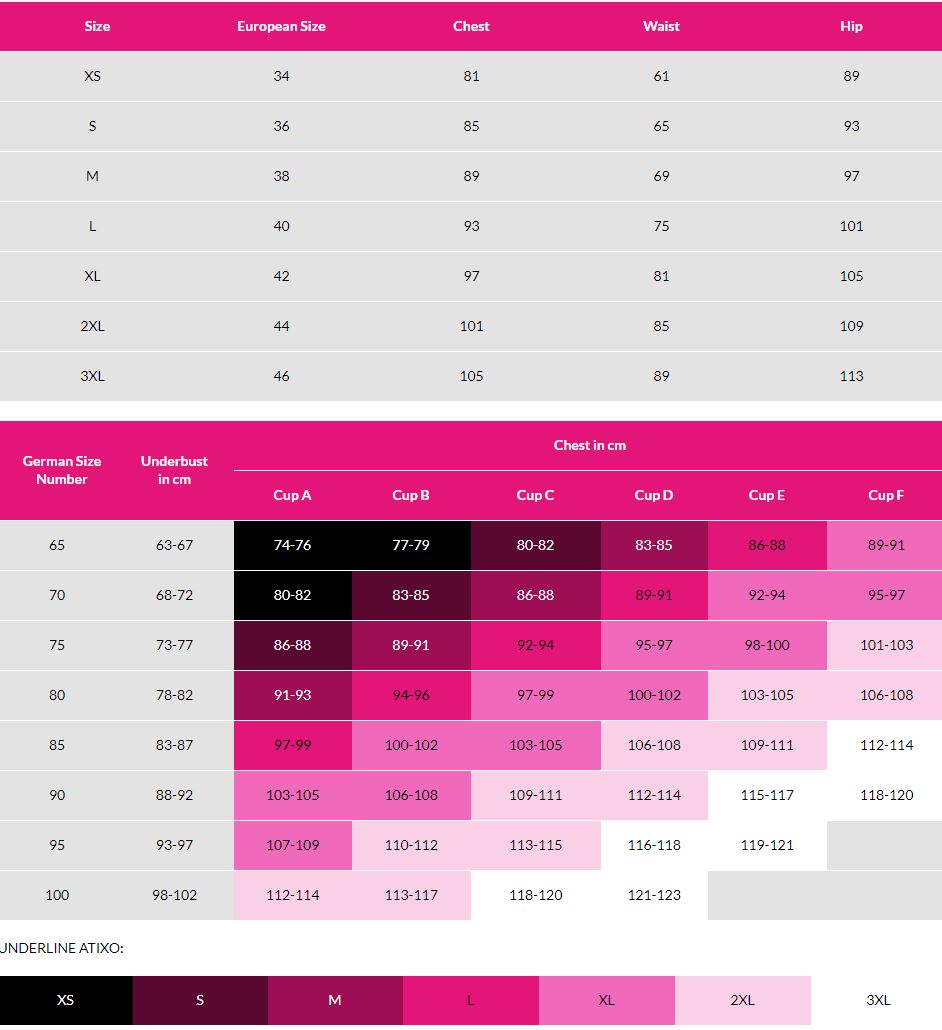Select the S legend color swatch
Screen dimensions: 942x1030
click(200, 1000)
